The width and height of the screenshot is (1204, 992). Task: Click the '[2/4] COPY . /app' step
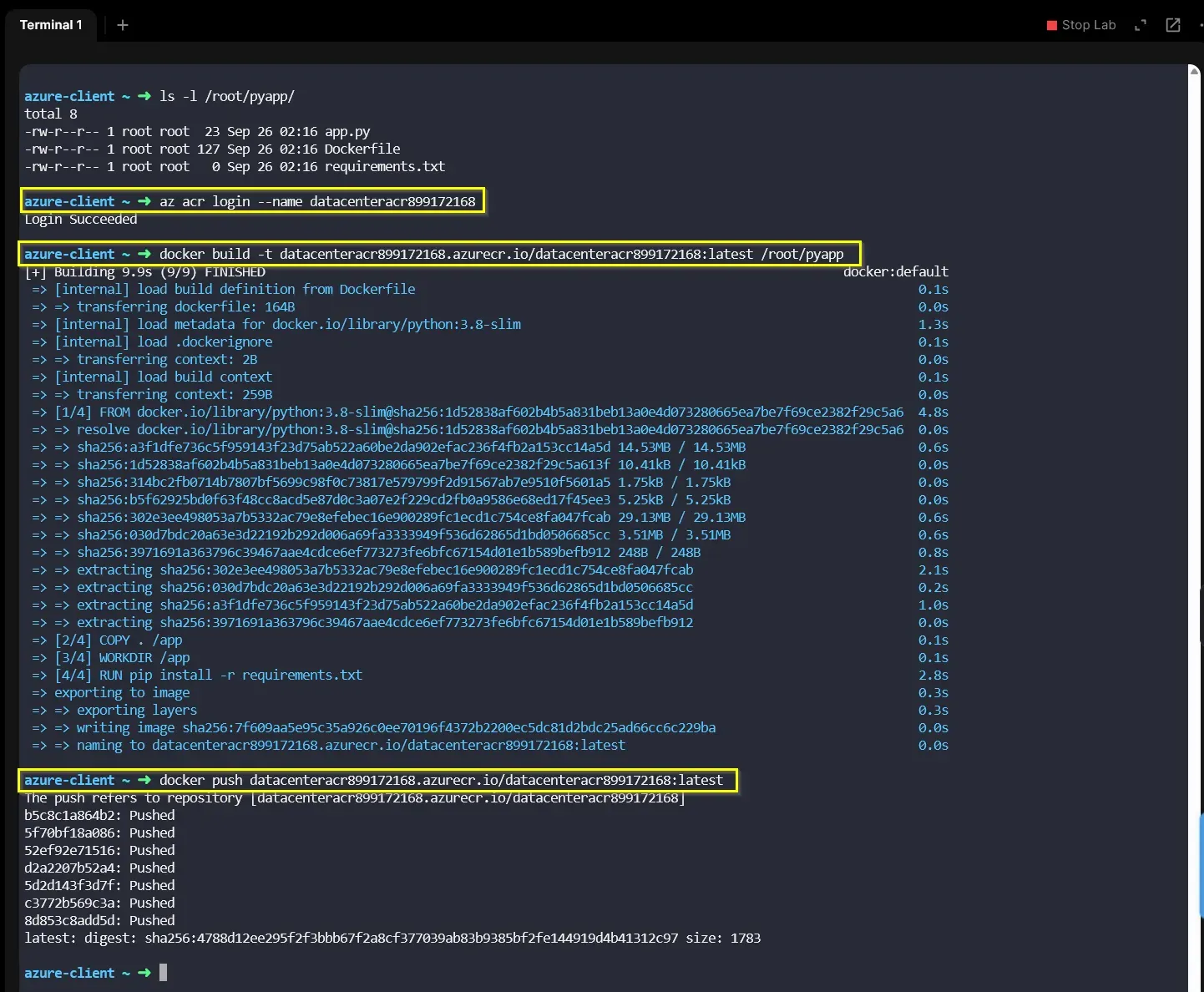pos(107,640)
